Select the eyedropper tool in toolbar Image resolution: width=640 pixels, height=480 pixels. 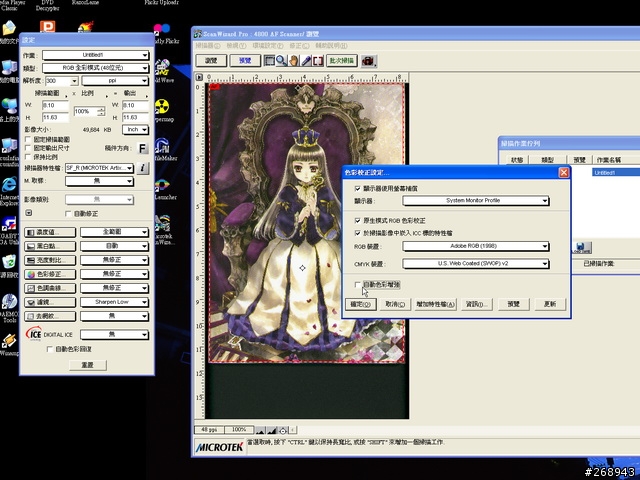pyautogui.click(x=306, y=61)
